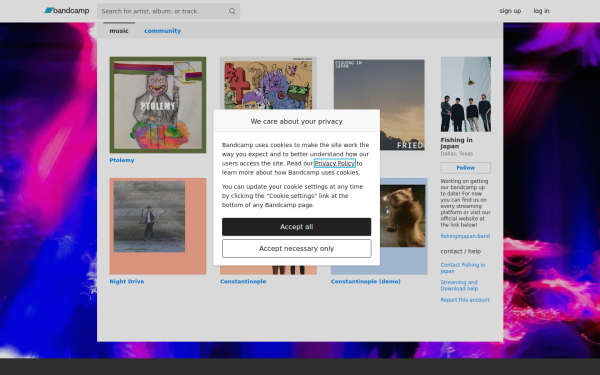The height and width of the screenshot is (375, 600).
Task: Click the Night Drive title link
Action: click(127, 281)
